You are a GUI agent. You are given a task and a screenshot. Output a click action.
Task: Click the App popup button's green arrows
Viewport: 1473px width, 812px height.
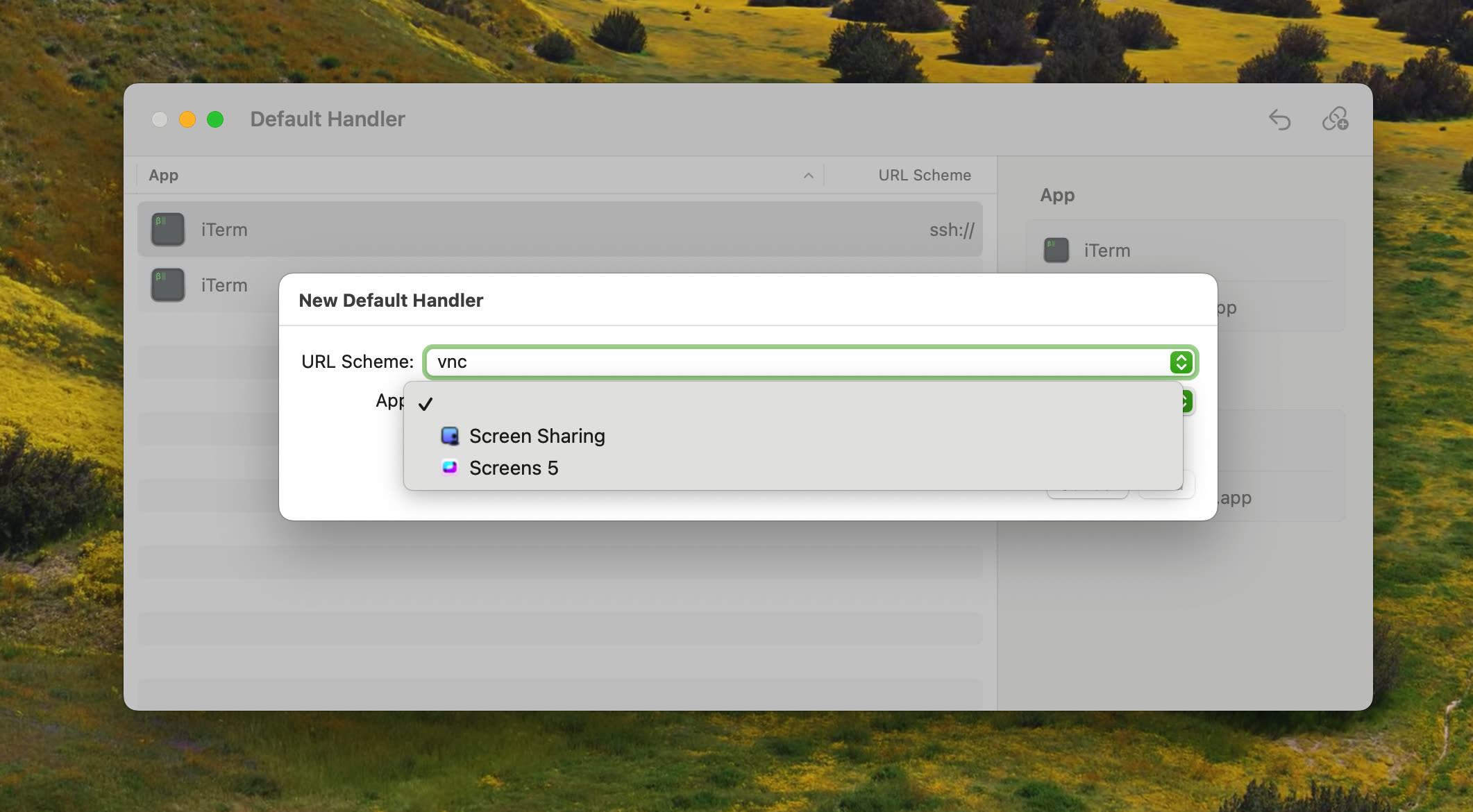coord(1187,401)
